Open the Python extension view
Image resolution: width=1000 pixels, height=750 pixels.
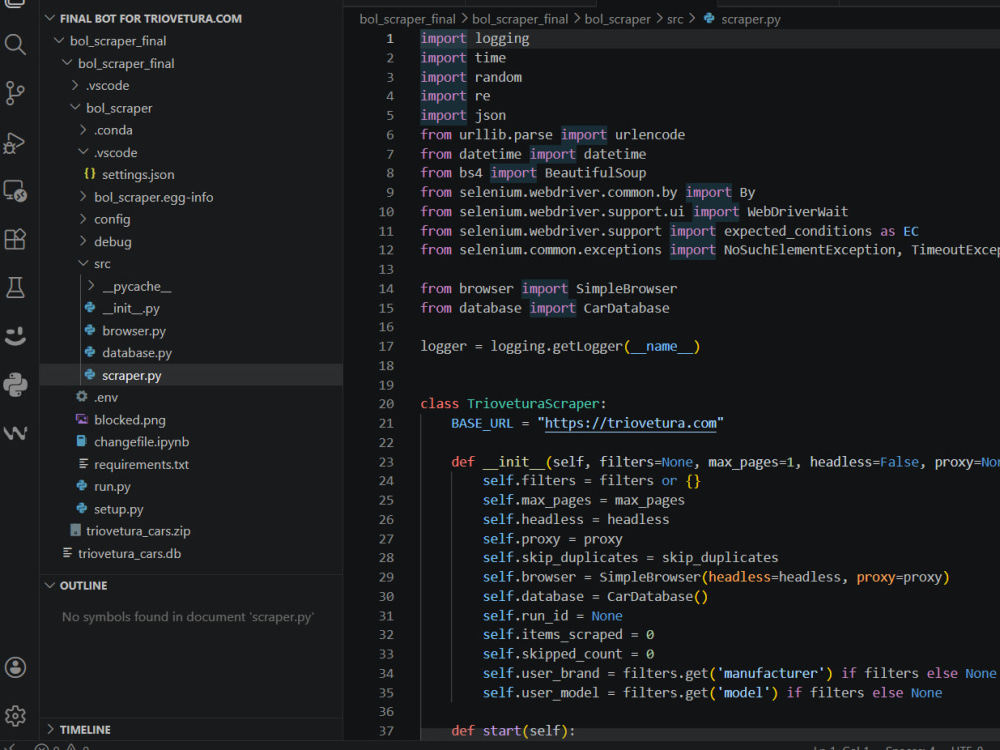(15, 385)
